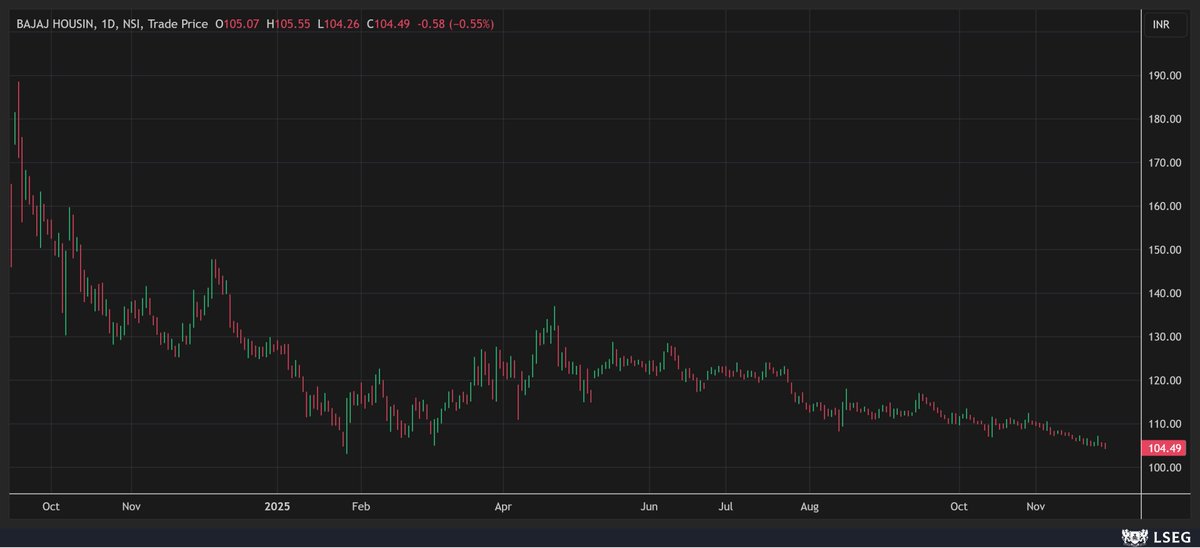The image size is (1200, 548).
Task: Click the −0.58 (−0.55%) change value
Action: pyautogui.click(x=457, y=23)
